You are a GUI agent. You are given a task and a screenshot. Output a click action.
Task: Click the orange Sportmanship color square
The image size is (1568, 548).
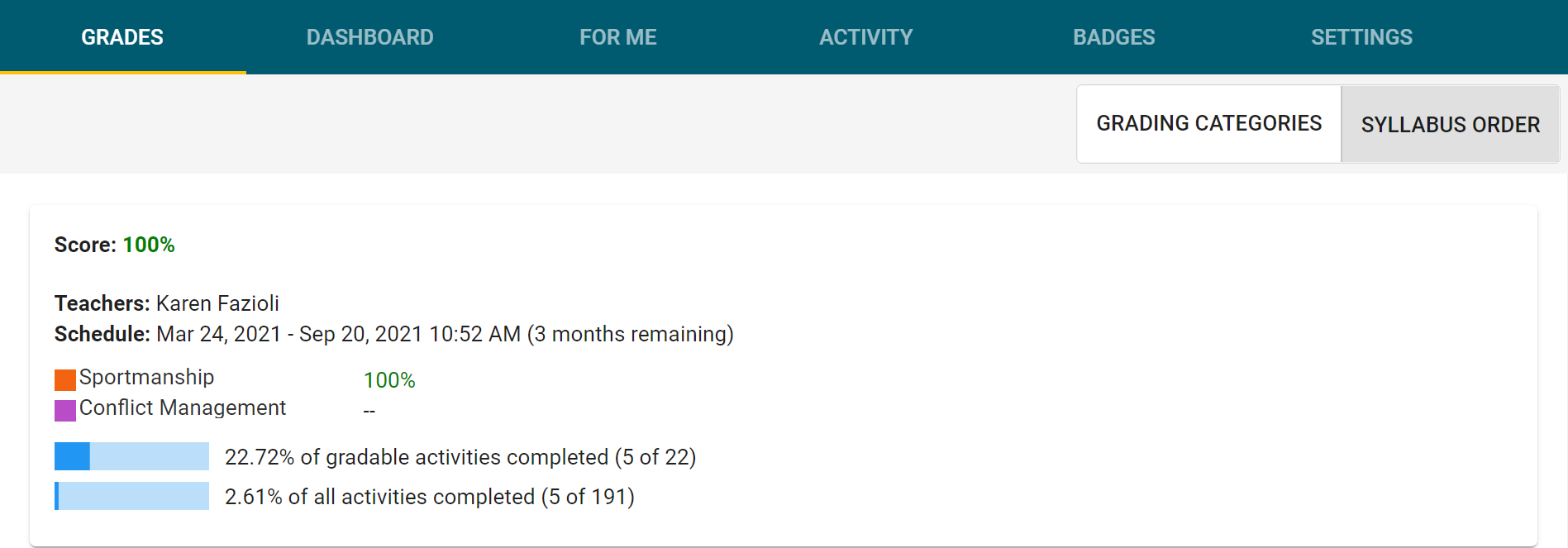click(x=65, y=380)
